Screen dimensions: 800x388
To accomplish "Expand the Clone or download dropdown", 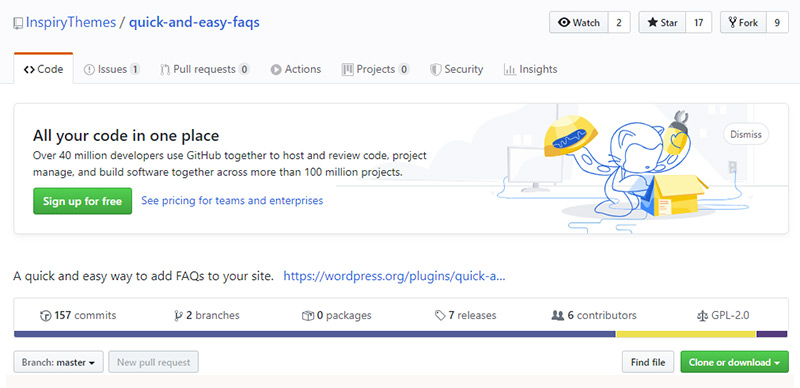I will click(735, 362).
